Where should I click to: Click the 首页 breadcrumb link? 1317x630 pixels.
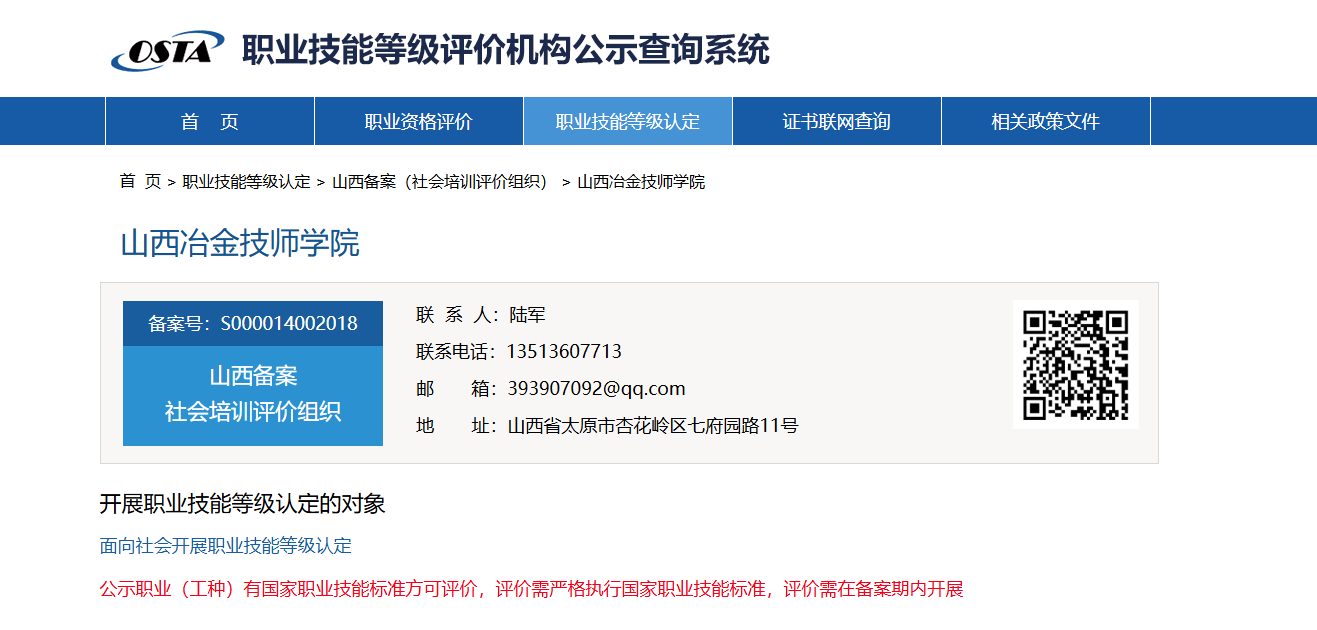(x=140, y=182)
